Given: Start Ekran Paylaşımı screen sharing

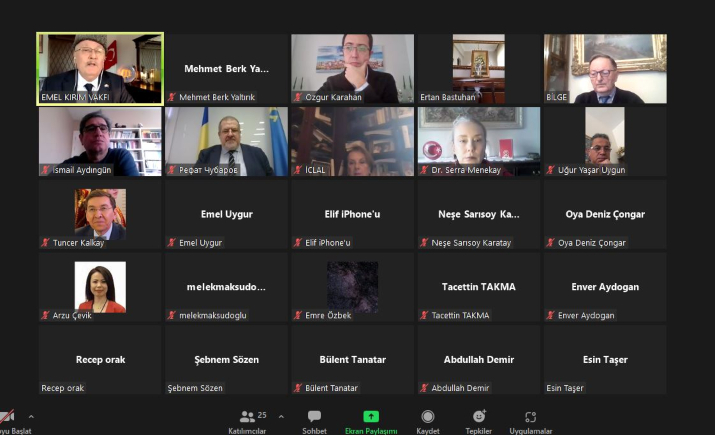Looking at the screenshot, I should pyautogui.click(x=371, y=420).
